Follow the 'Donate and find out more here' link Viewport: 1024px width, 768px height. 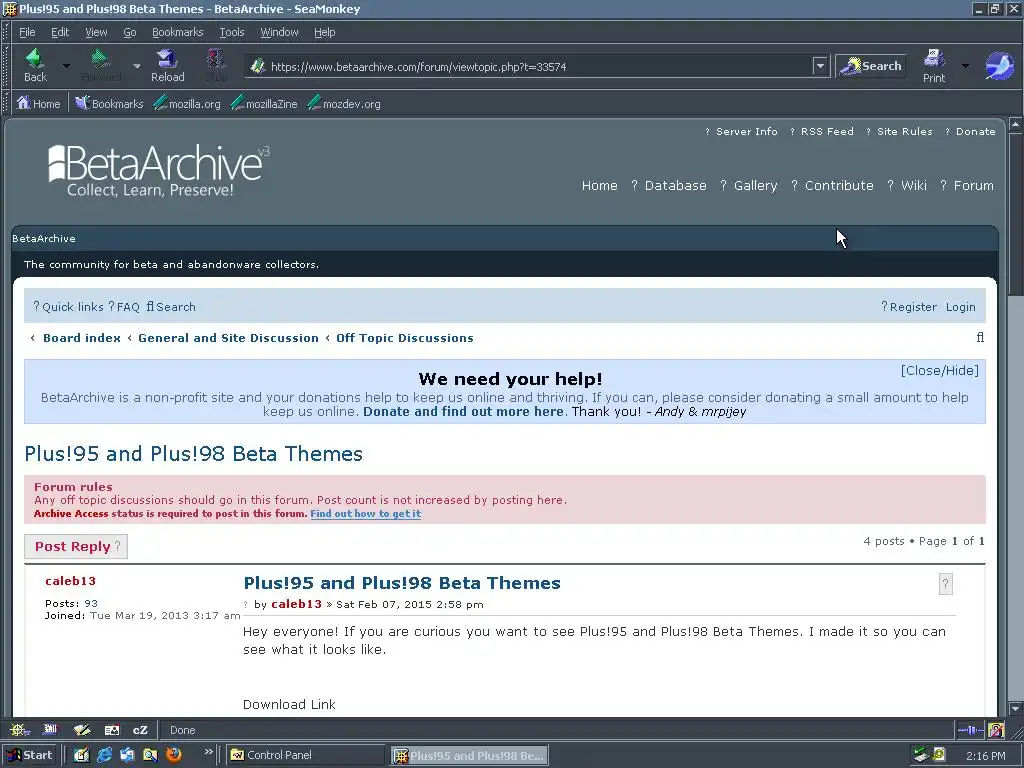[x=463, y=411]
